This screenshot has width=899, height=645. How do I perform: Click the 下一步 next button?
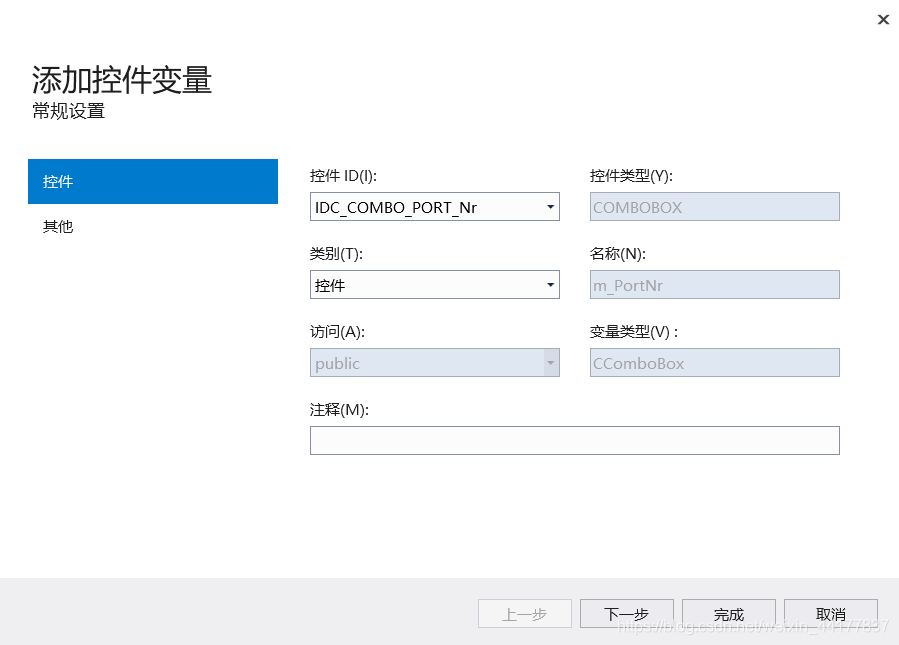pyautogui.click(x=627, y=614)
